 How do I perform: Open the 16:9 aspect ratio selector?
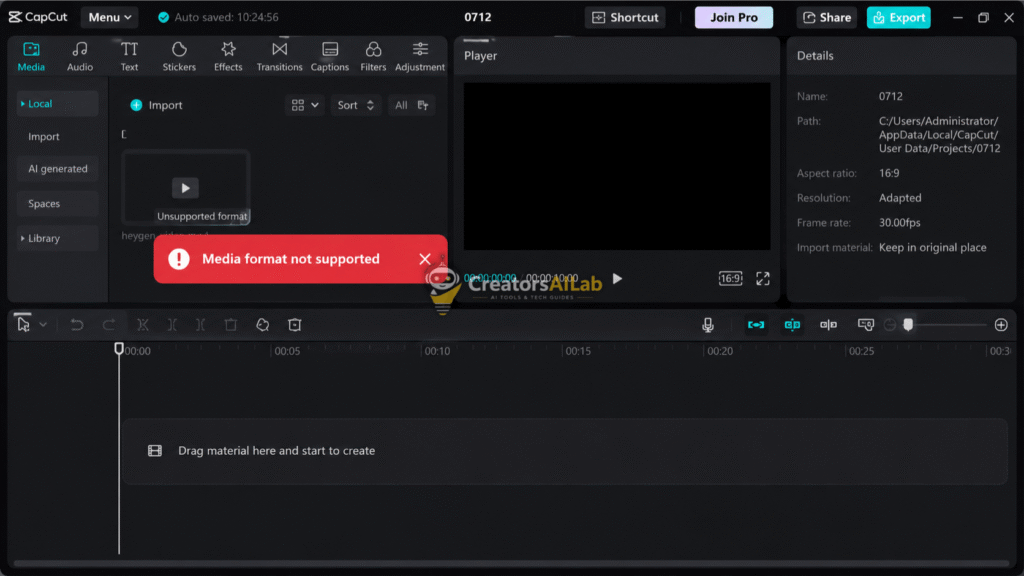(x=730, y=279)
